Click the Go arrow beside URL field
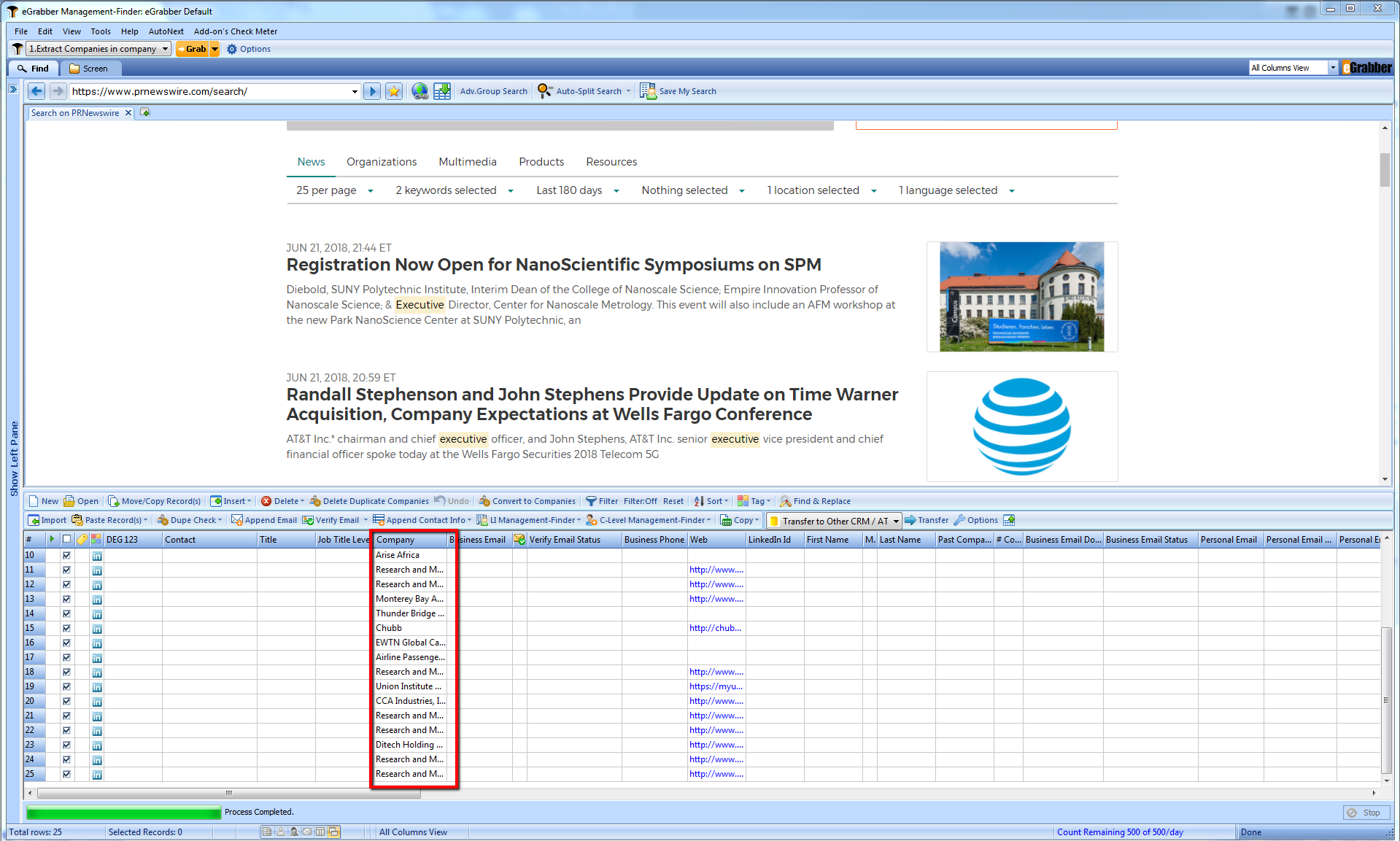This screenshot has width=1400, height=841. pyautogui.click(x=372, y=91)
